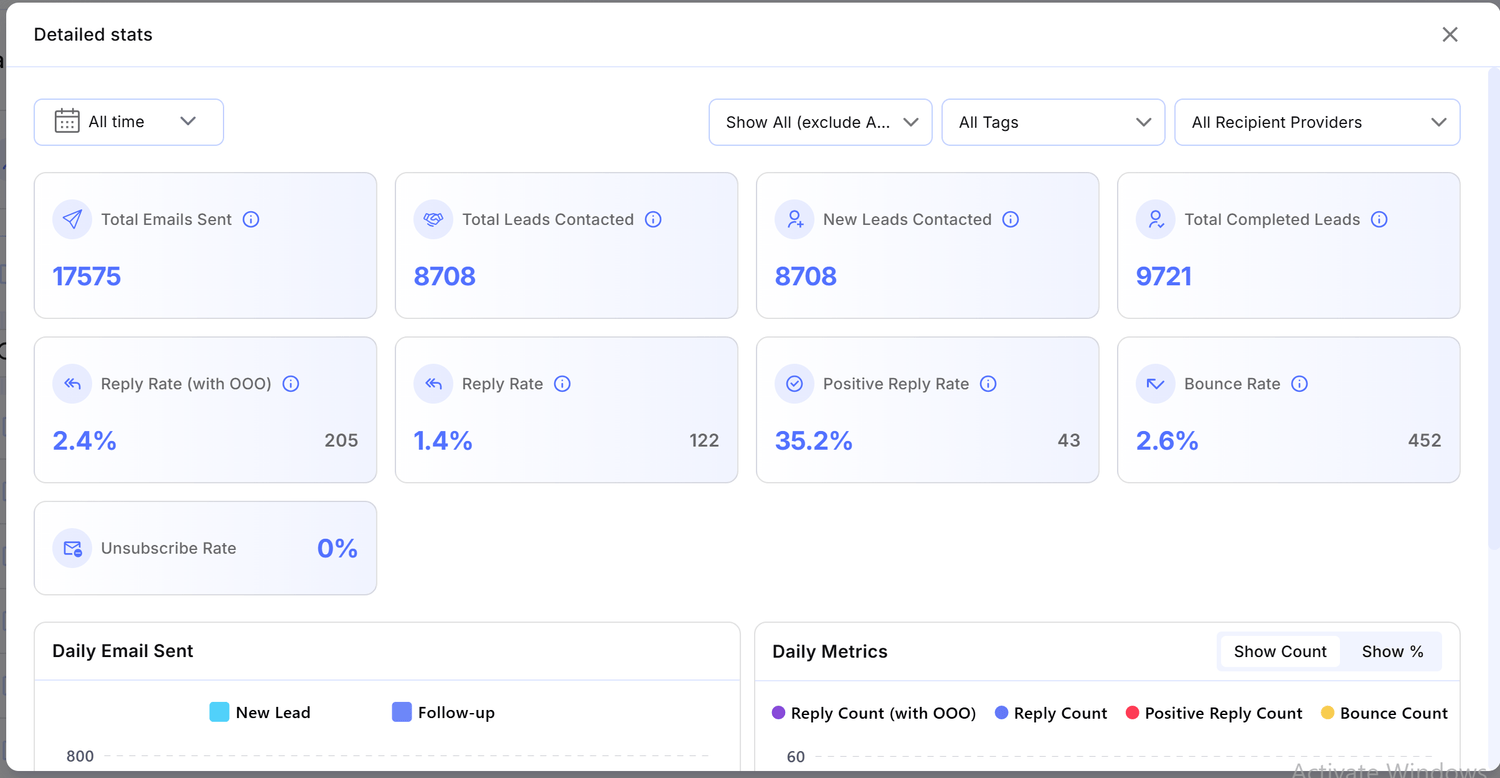Toggle Bounce Count series in Daily Metrics

[x=1384, y=713]
